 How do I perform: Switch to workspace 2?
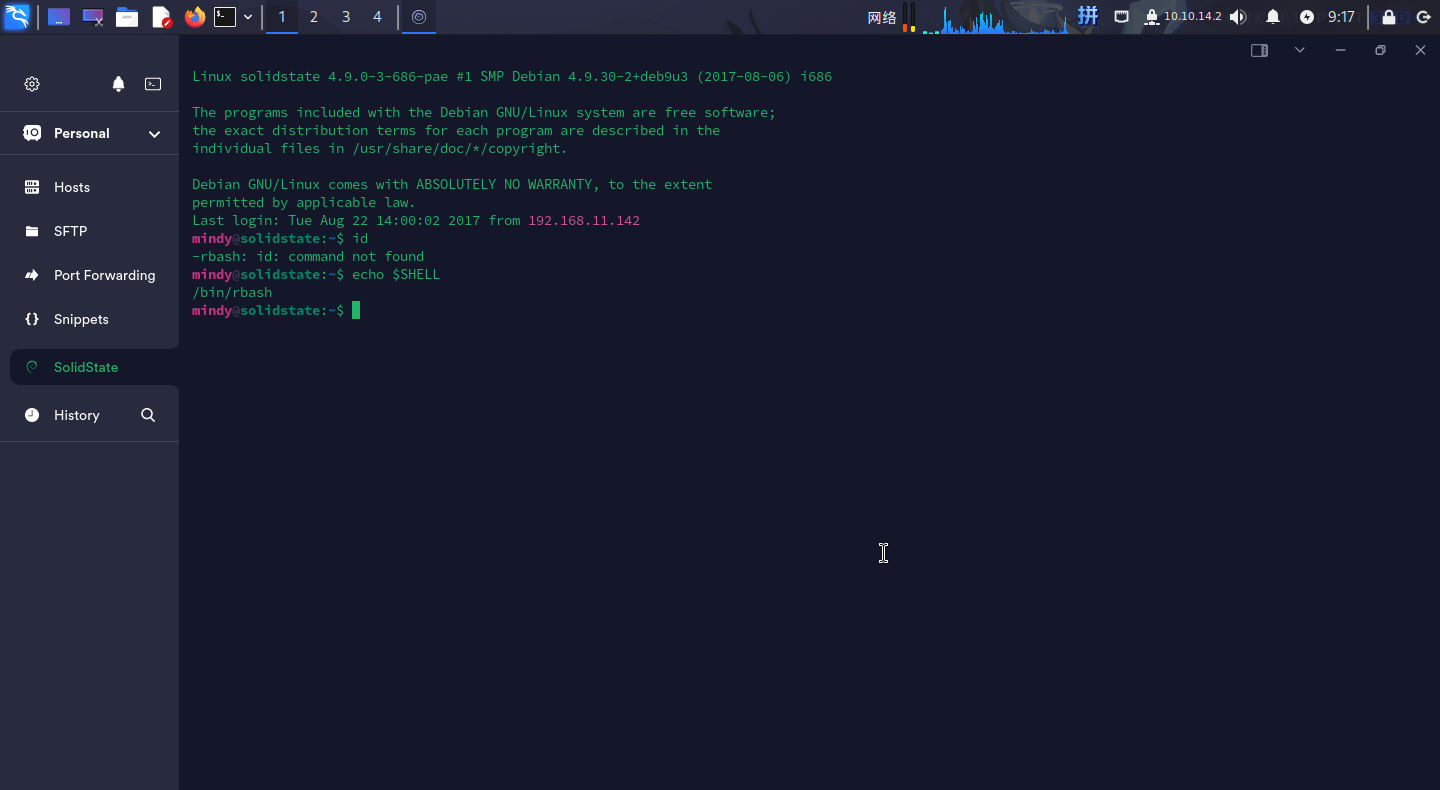tap(314, 17)
